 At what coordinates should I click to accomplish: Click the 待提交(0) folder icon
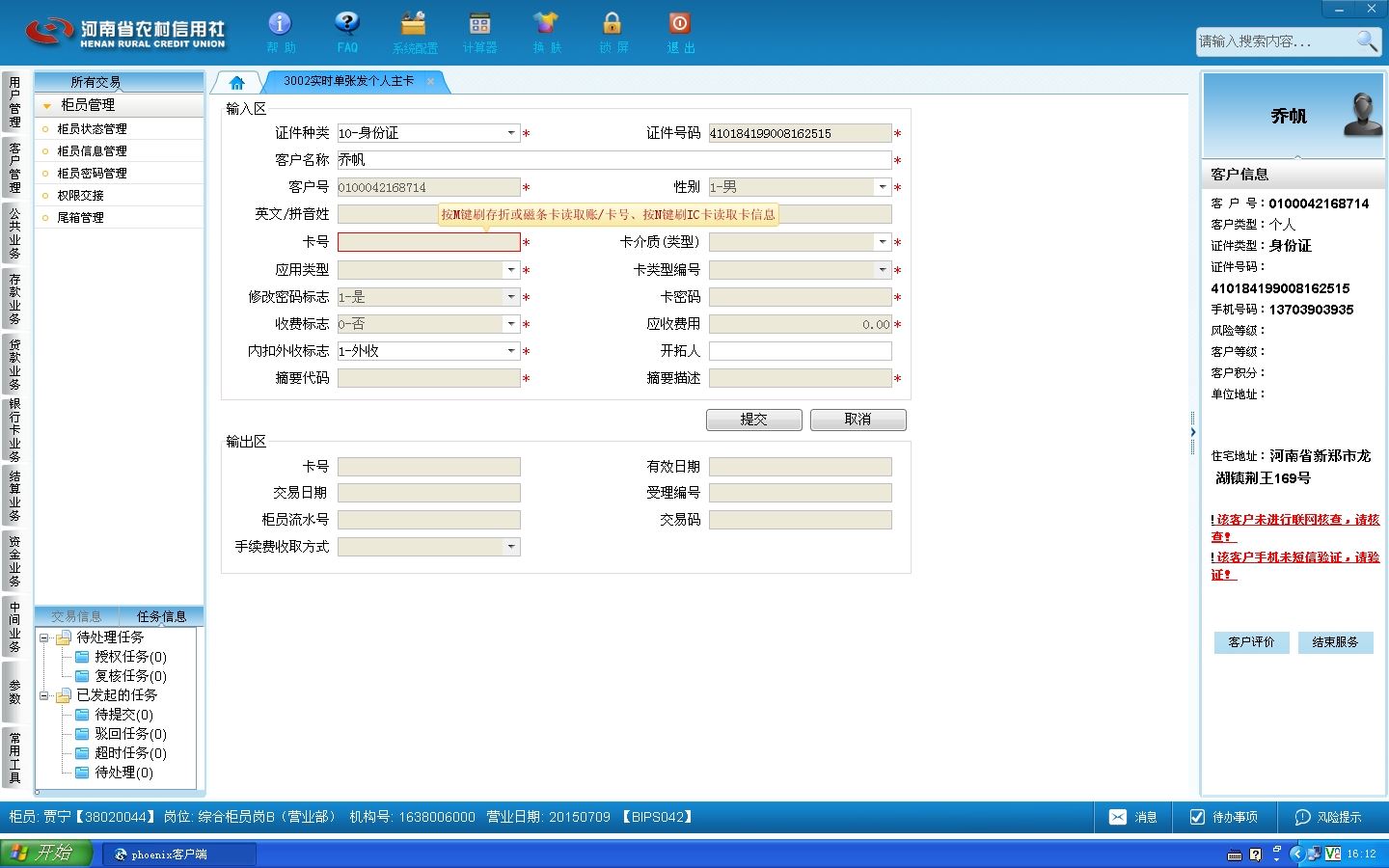point(82,715)
